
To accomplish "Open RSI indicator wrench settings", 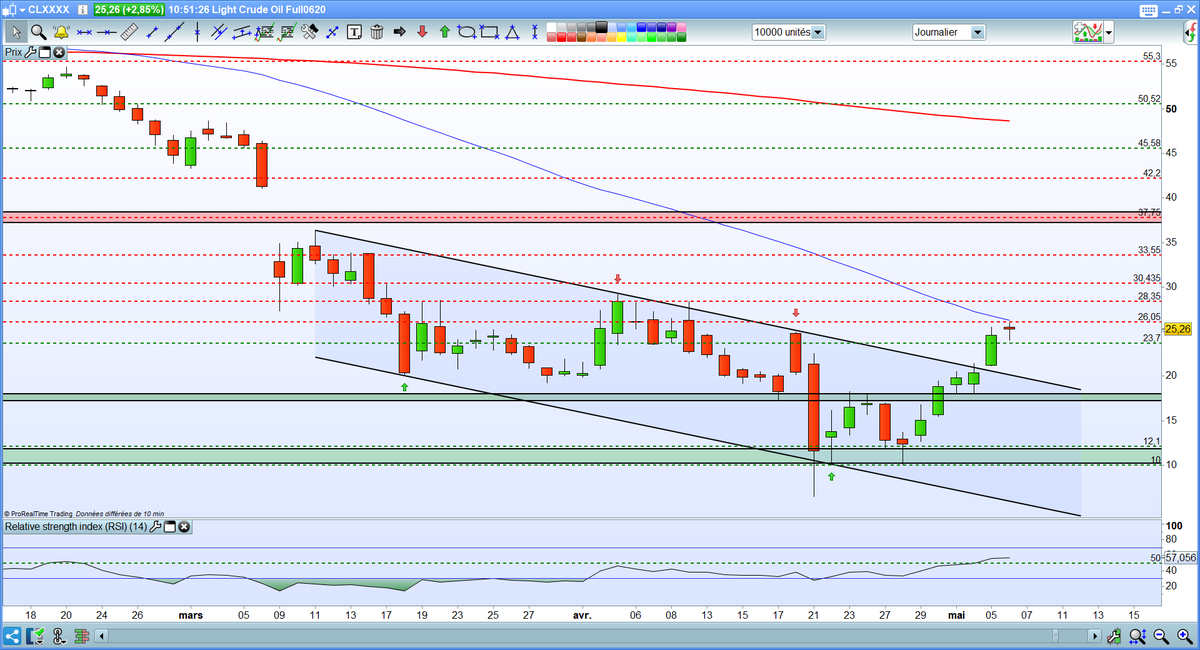I will (157, 526).
